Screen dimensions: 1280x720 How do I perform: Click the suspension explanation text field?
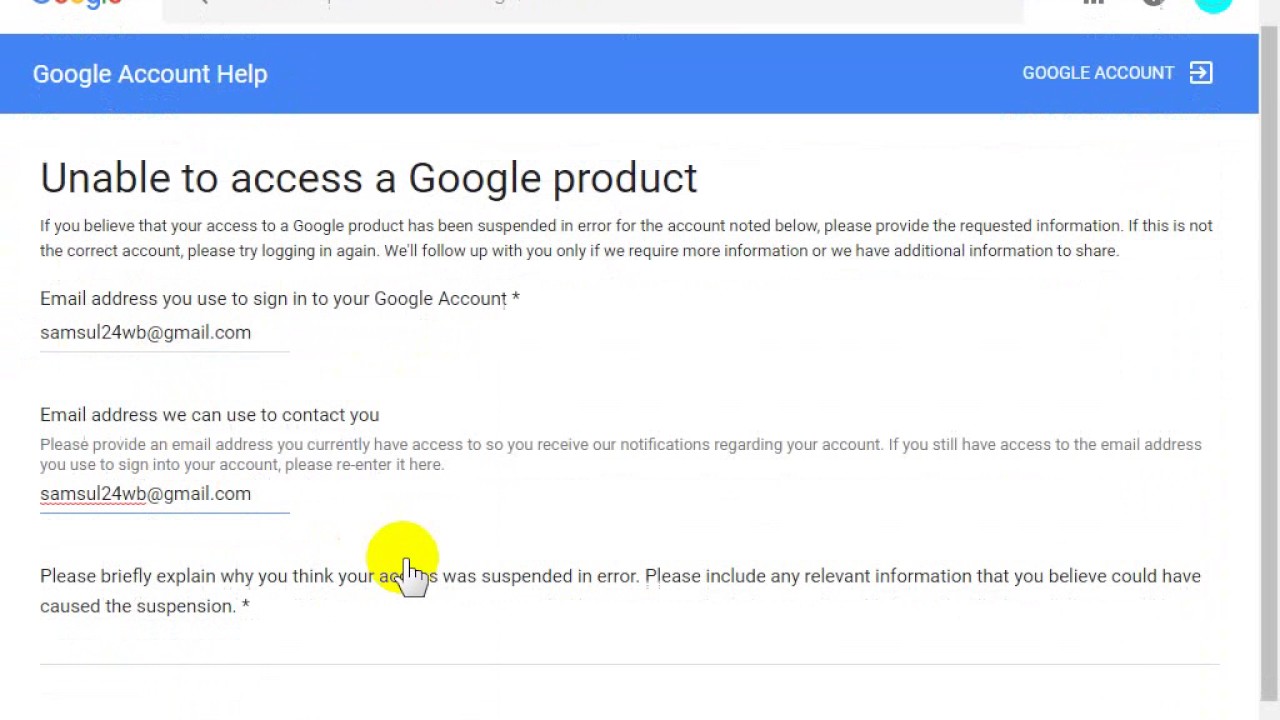[630, 646]
